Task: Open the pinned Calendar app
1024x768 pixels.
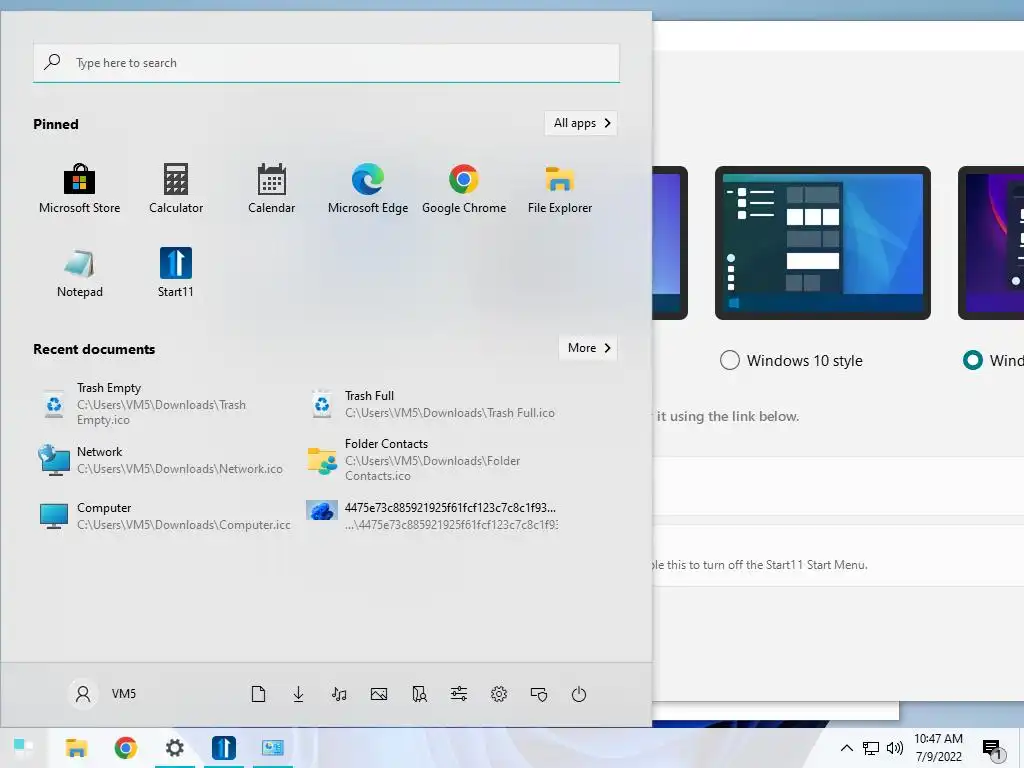Action: [x=272, y=189]
